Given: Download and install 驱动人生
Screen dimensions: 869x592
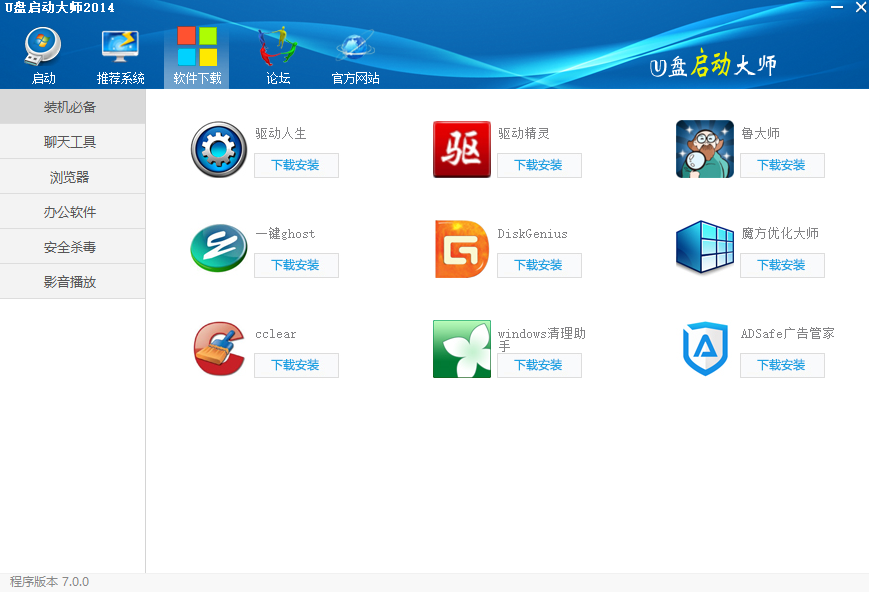Looking at the screenshot, I should pos(296,165).
